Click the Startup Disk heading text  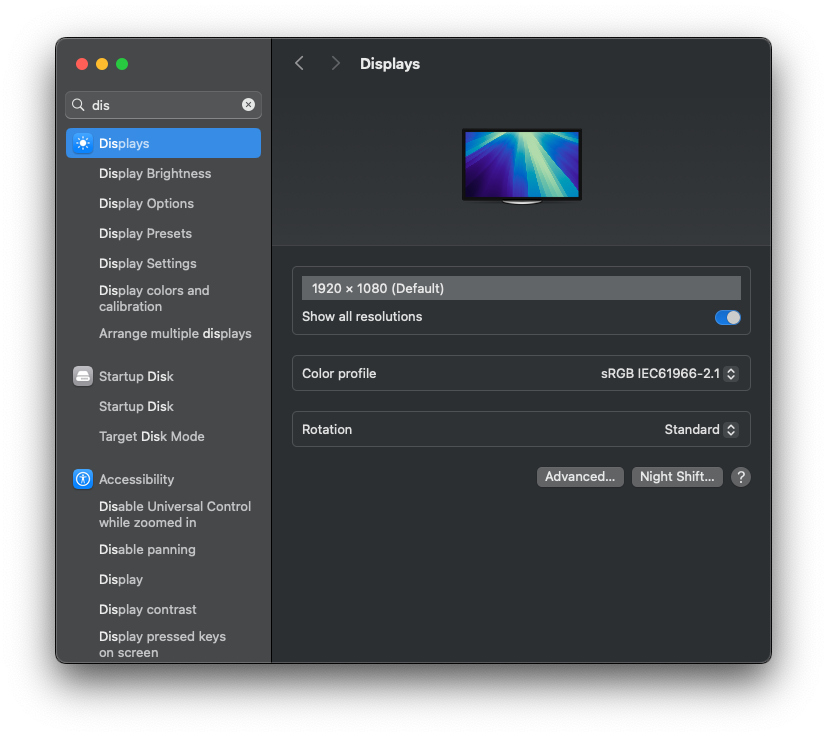coord(136,376)
